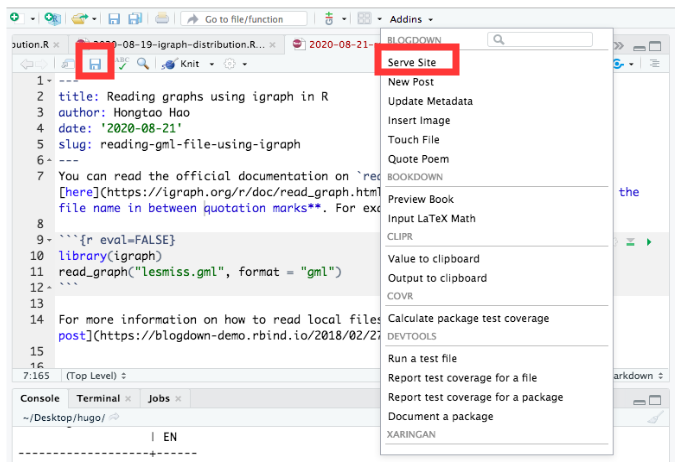Viewport: 687px width, 462px height.
Task: Switch to the Terminal tab
Action: 98,398
